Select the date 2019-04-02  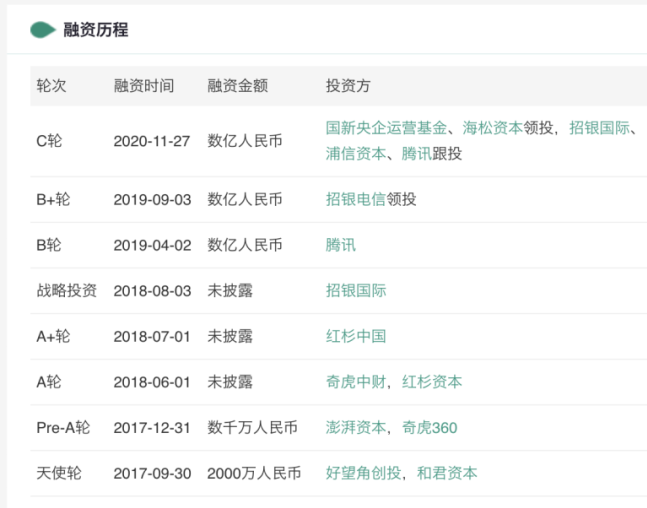152,246
